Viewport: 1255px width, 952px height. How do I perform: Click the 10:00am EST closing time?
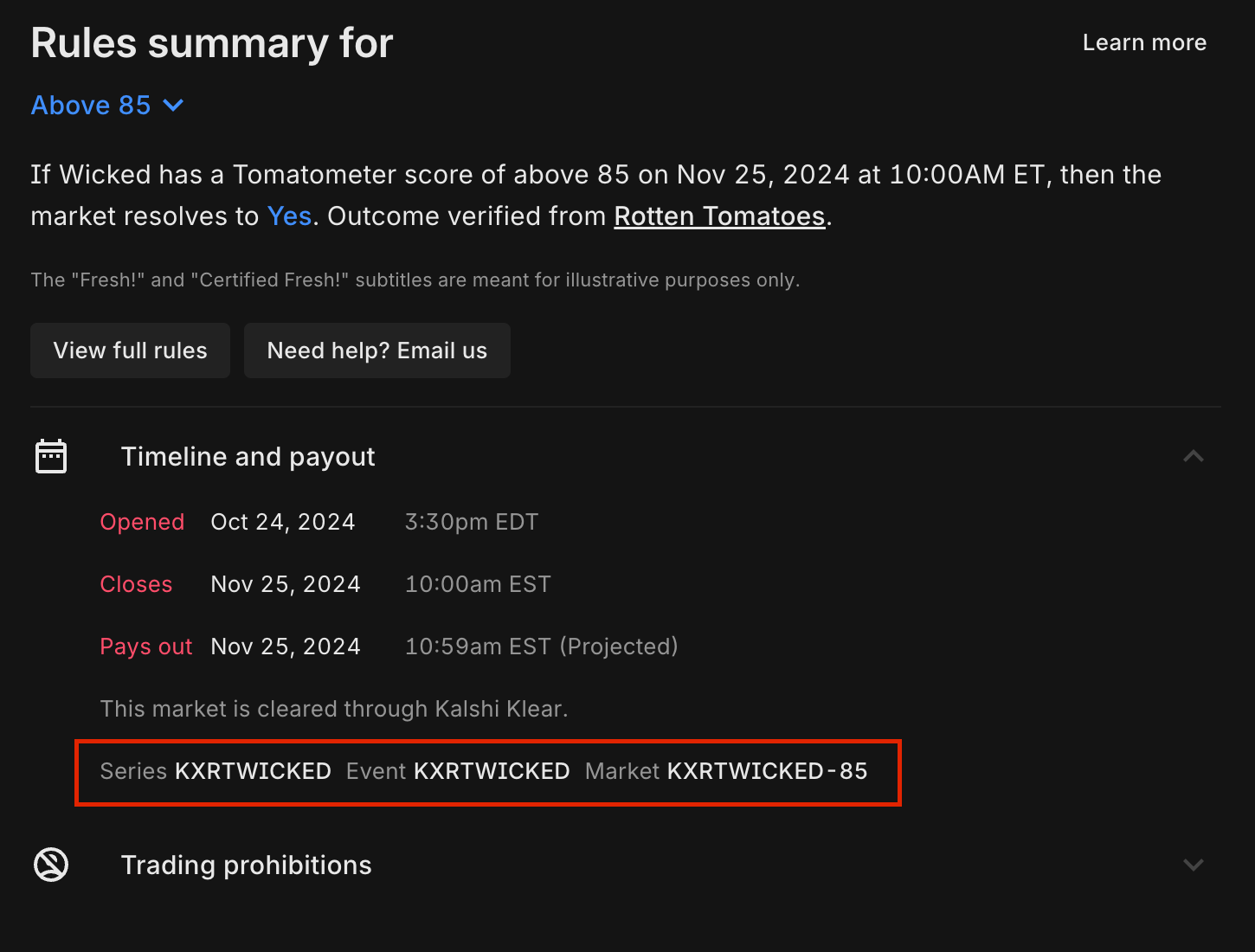tap(478, 584)
